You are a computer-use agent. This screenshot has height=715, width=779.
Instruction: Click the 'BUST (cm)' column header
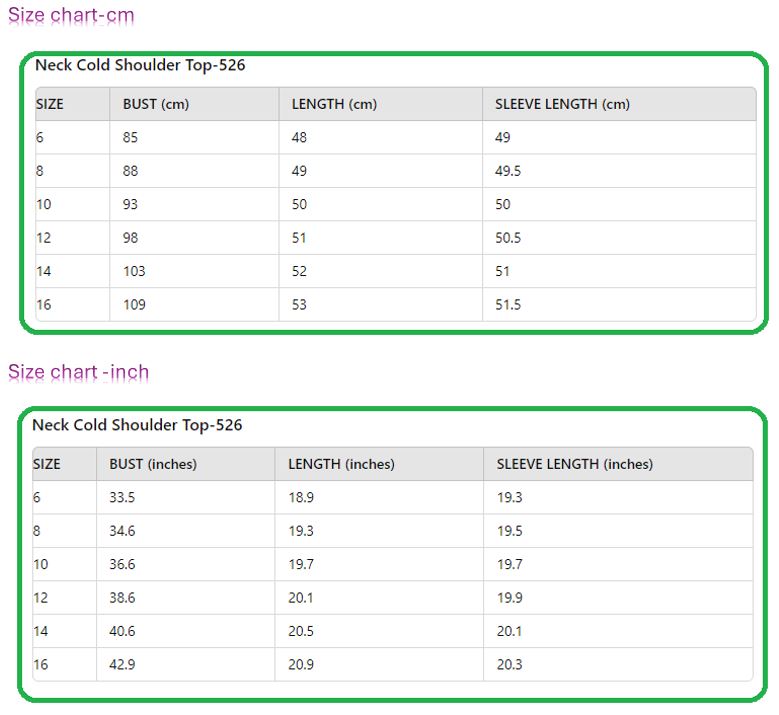pyautogui.click(x=156, y=104)
